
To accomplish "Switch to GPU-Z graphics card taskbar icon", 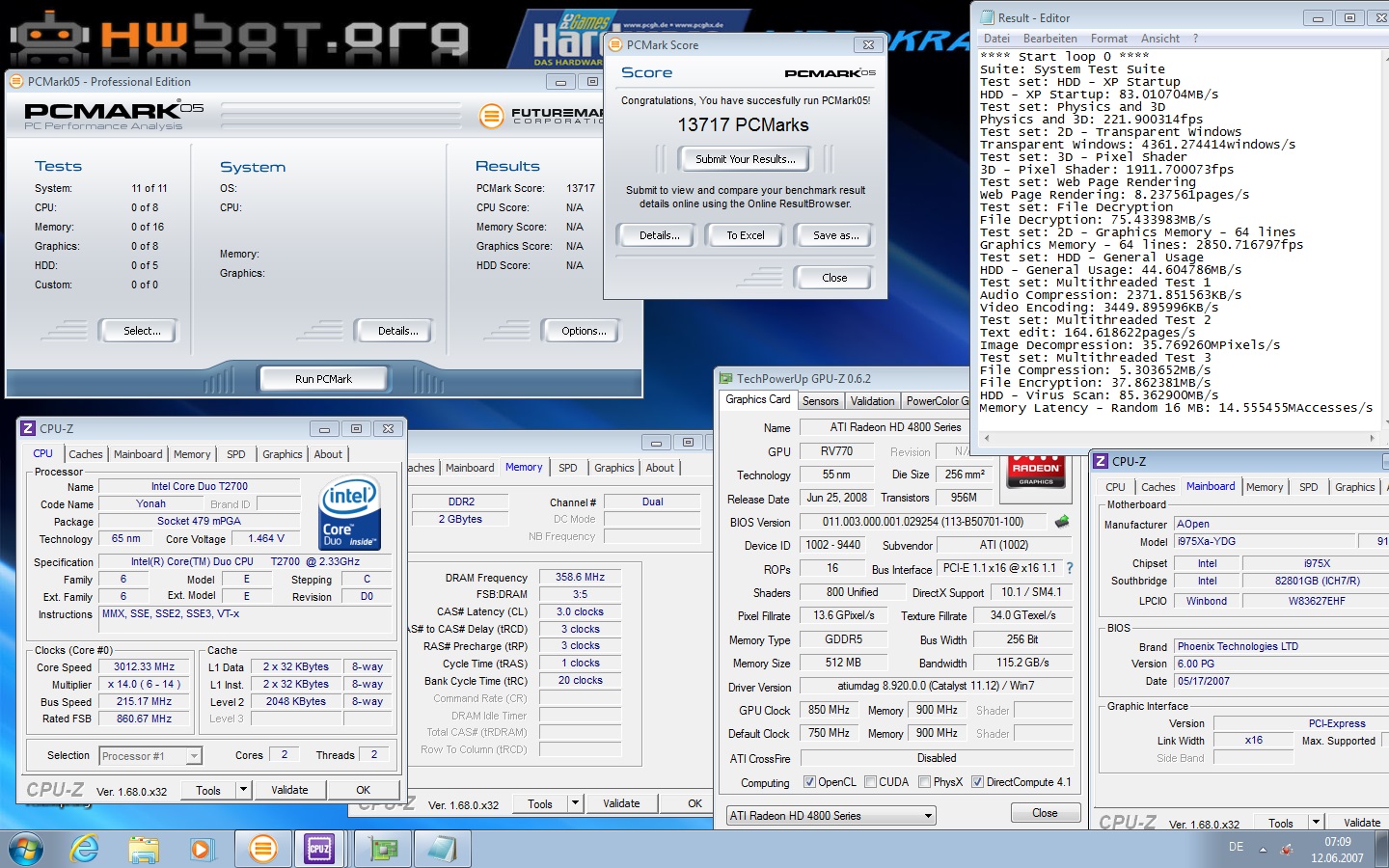I will 384,849.
